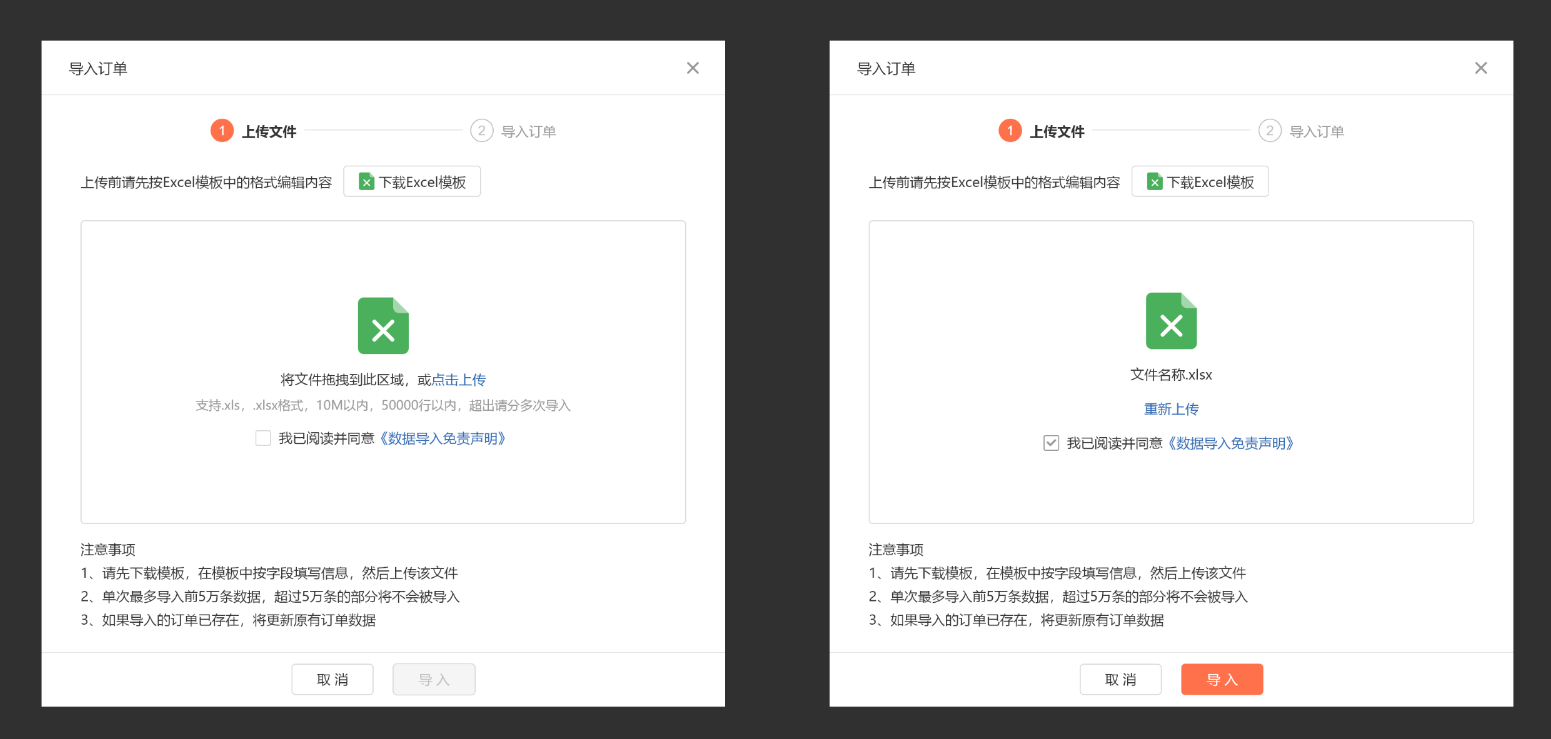
Task: Open 《数据导入免责声明》 link in the left dialog
Action: point(443,438)
